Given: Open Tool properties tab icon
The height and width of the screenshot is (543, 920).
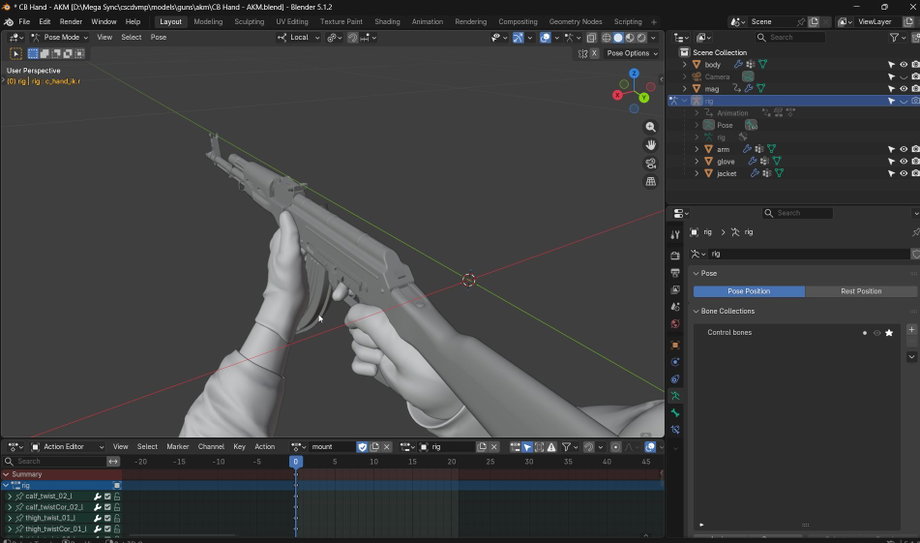Looking at the screenshot, I should (675, 234).
